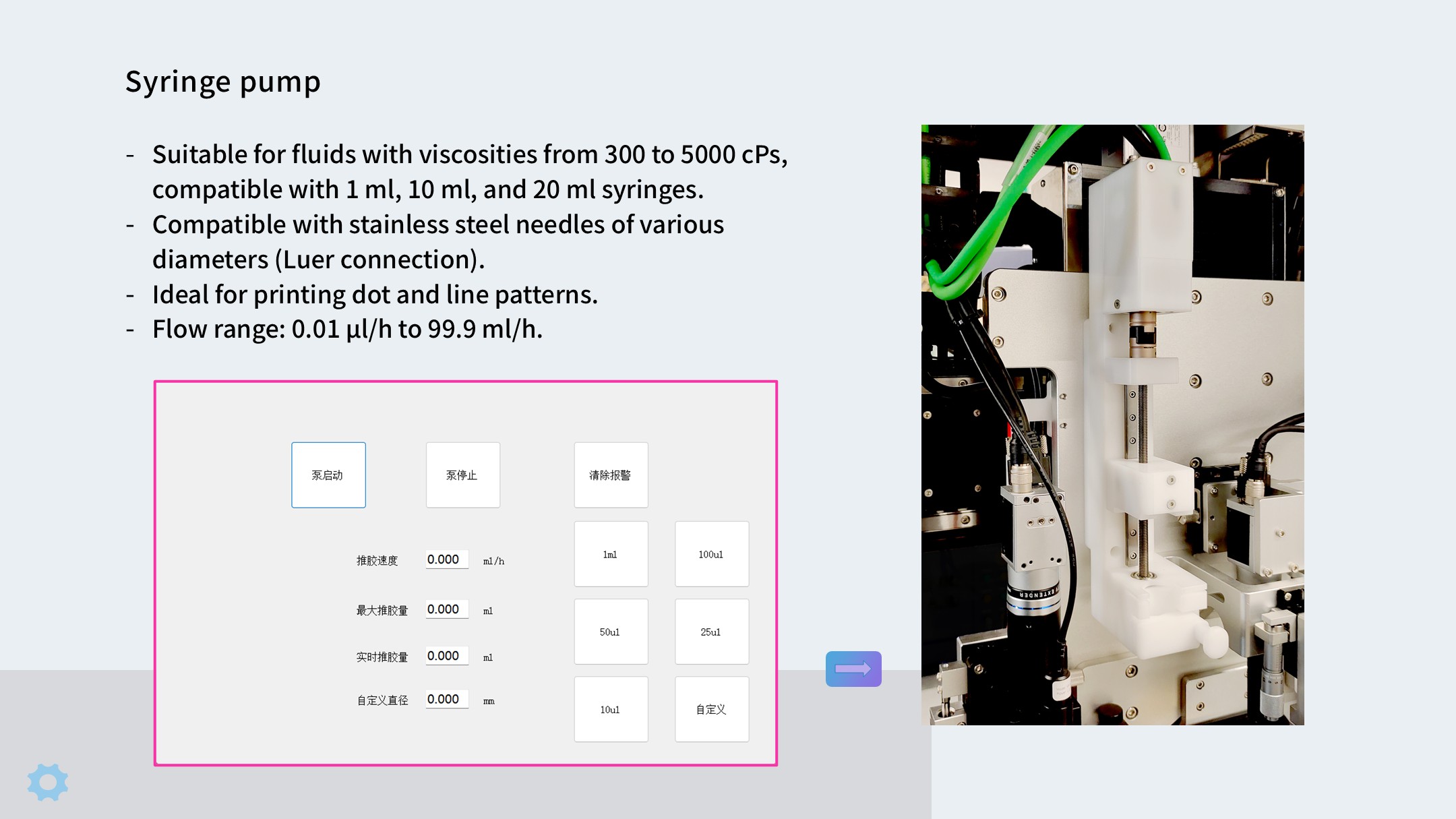
Task: Select the 25ul syringe preset
Action: click(x=712, y=632)
